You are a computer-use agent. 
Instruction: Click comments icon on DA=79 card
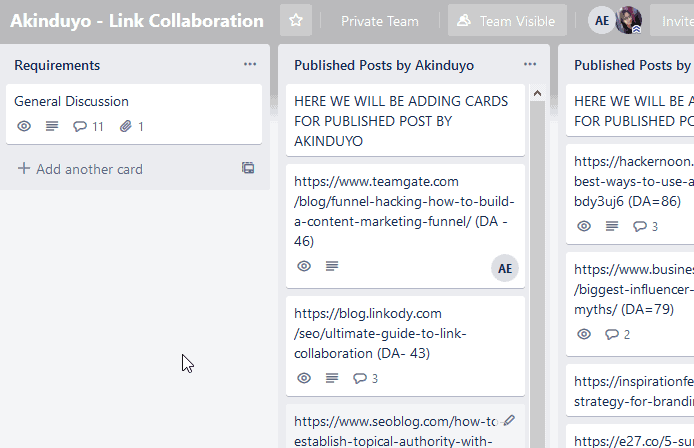coord(617,334)
